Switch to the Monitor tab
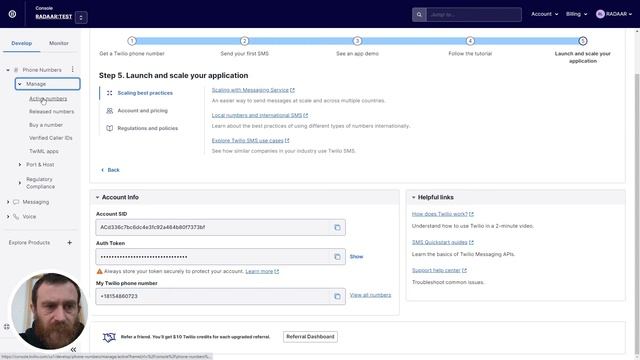The width and height of the screenshot is (640, 360). click(59, 43)
